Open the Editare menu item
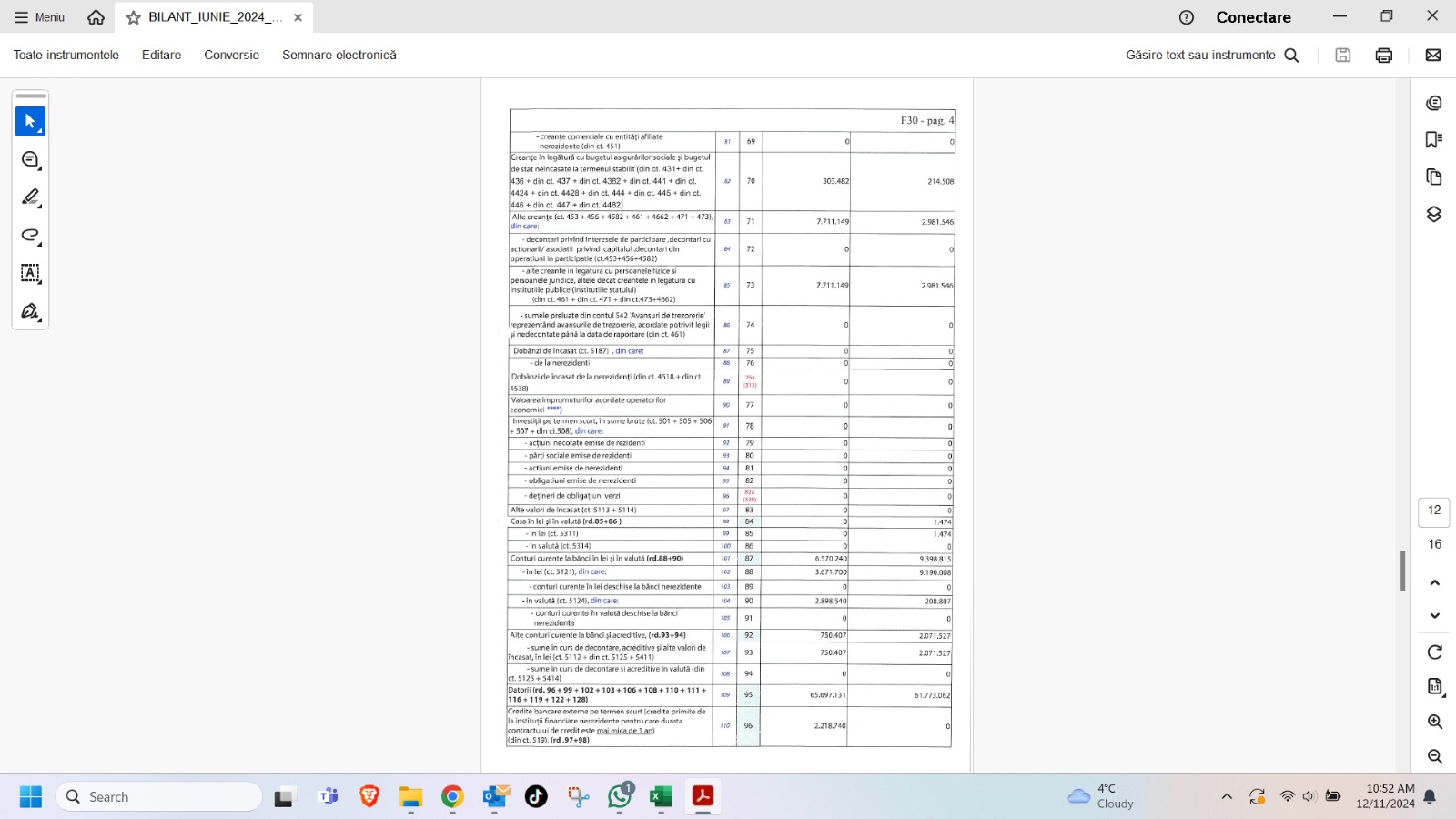 (x=161, y=56)
